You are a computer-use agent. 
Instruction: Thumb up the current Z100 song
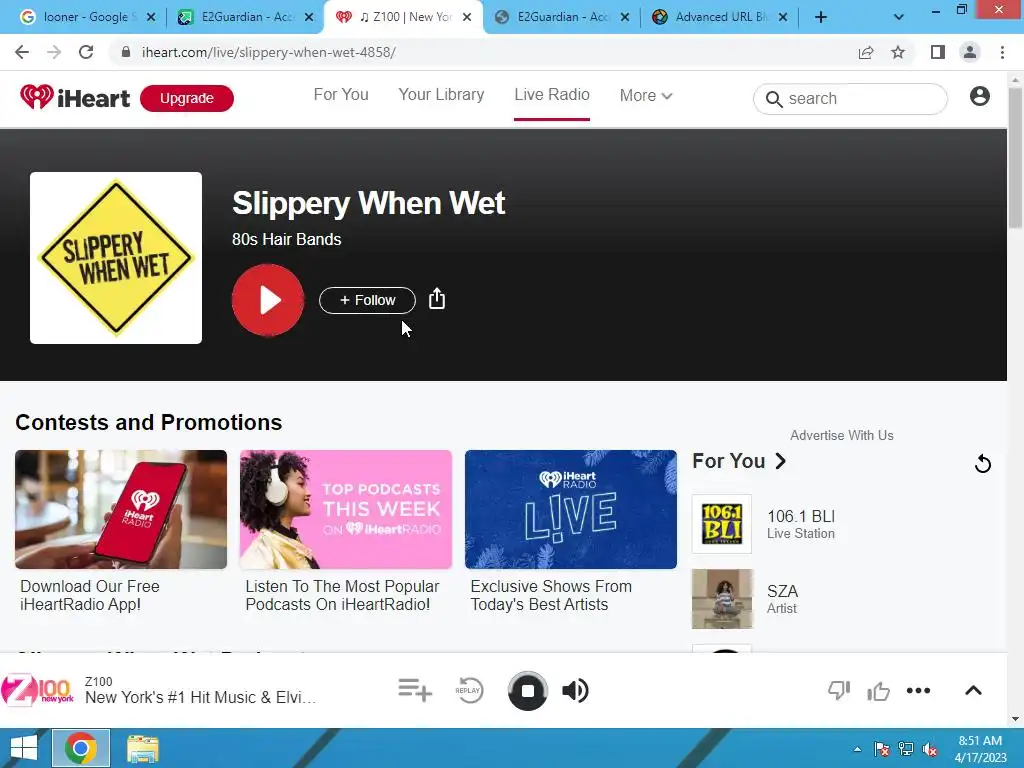pyautogui.click(x=878, y=690)
